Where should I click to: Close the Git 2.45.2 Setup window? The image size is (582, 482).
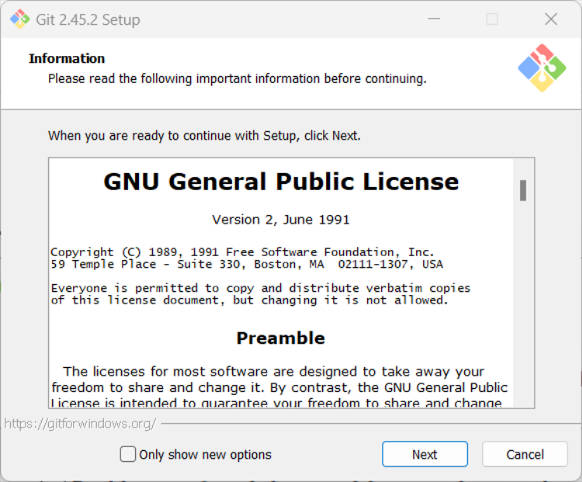(551, 19)
